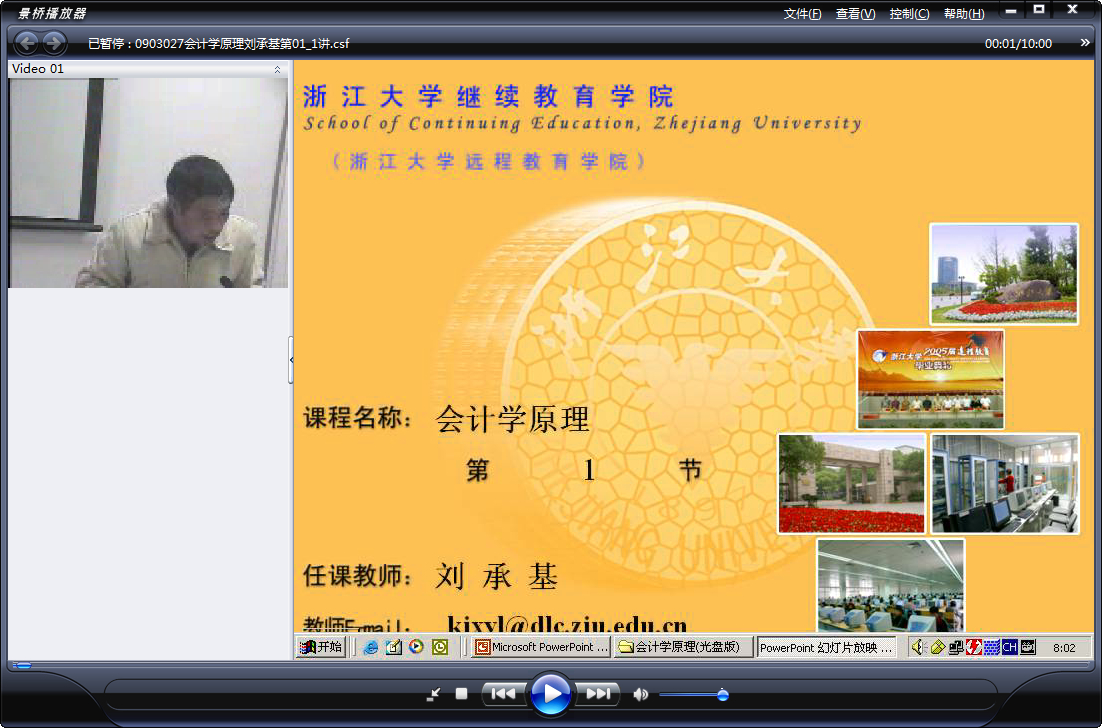Viewport: 1102px width, 728px height.
Task: Click the 景桥播放器 window title
Action: tap(52, 13)
